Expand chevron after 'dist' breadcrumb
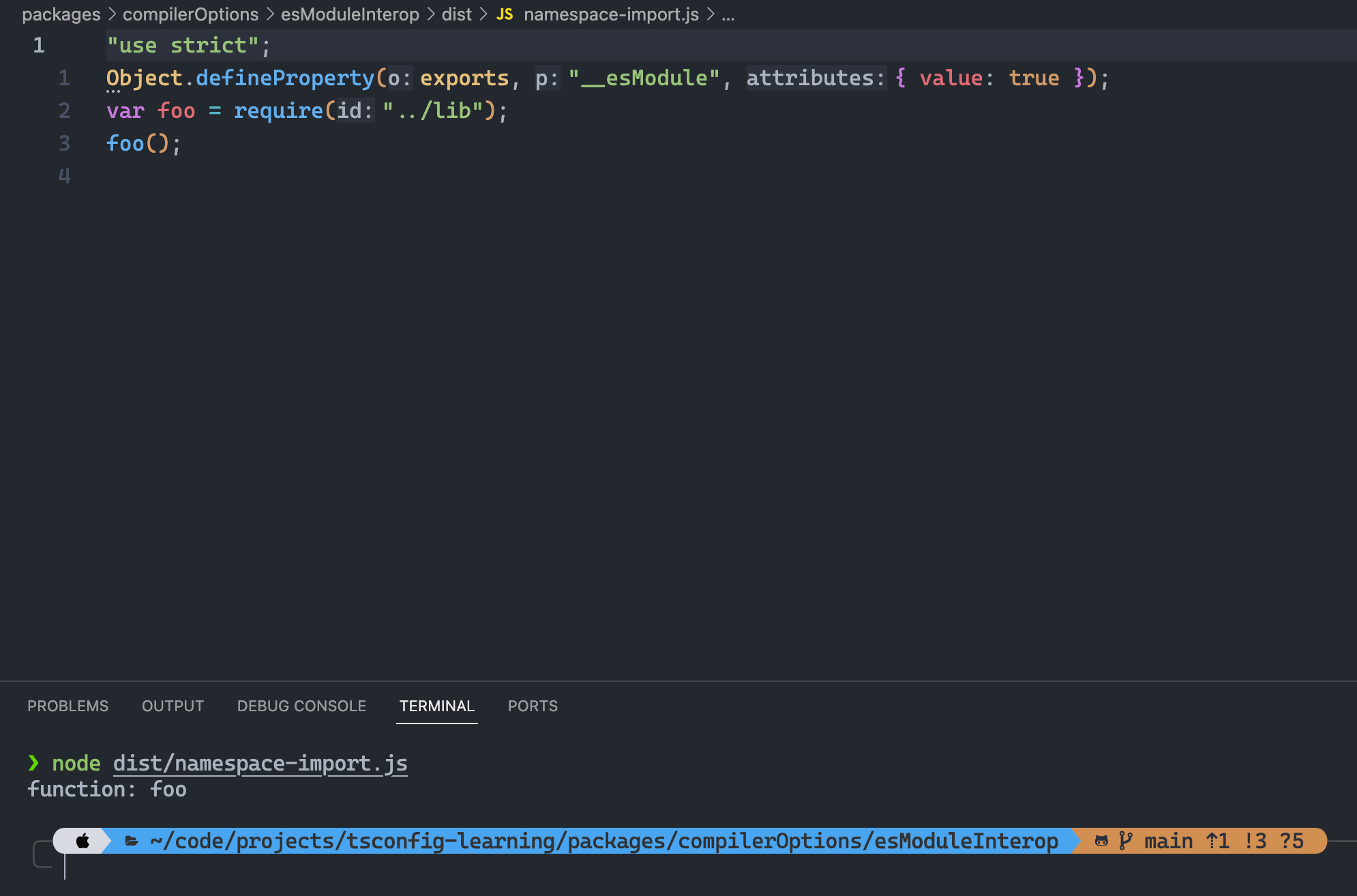Screen dimensions: 1357x896 [x=483, y=14]
